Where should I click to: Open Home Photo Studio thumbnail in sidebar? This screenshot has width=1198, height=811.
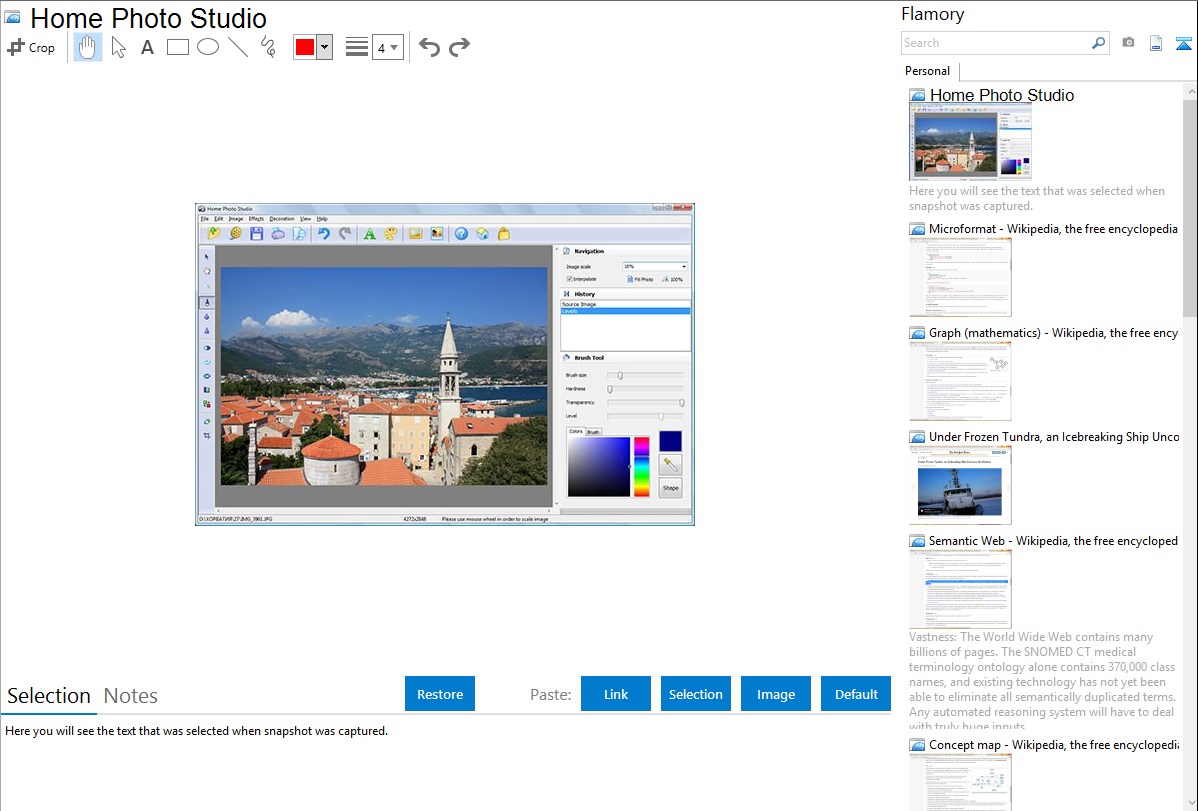[970, 142]
